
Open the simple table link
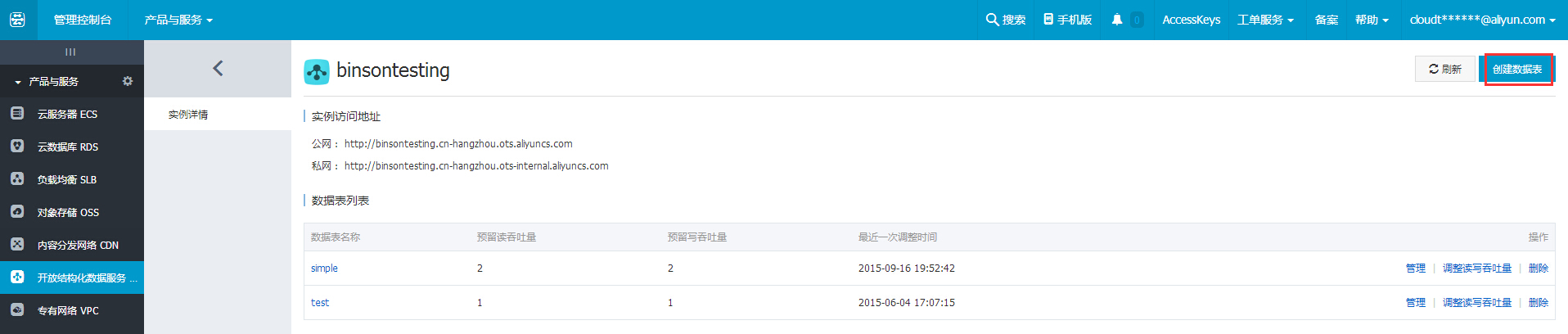point(324,269)
